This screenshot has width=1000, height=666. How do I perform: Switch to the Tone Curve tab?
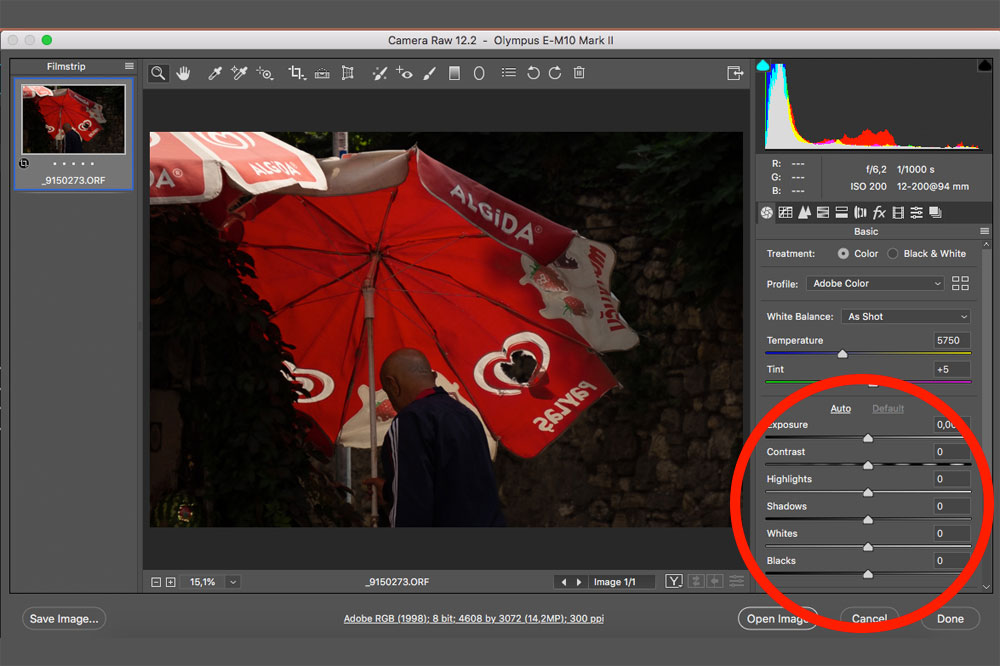pos(786,212)
